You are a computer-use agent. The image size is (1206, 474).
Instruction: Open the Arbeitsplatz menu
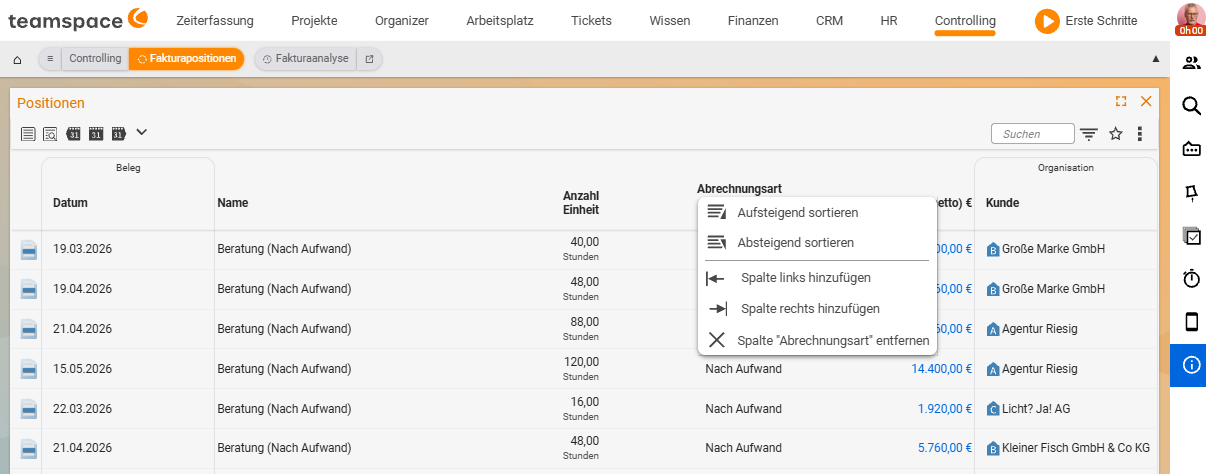[x=500, y=20]
